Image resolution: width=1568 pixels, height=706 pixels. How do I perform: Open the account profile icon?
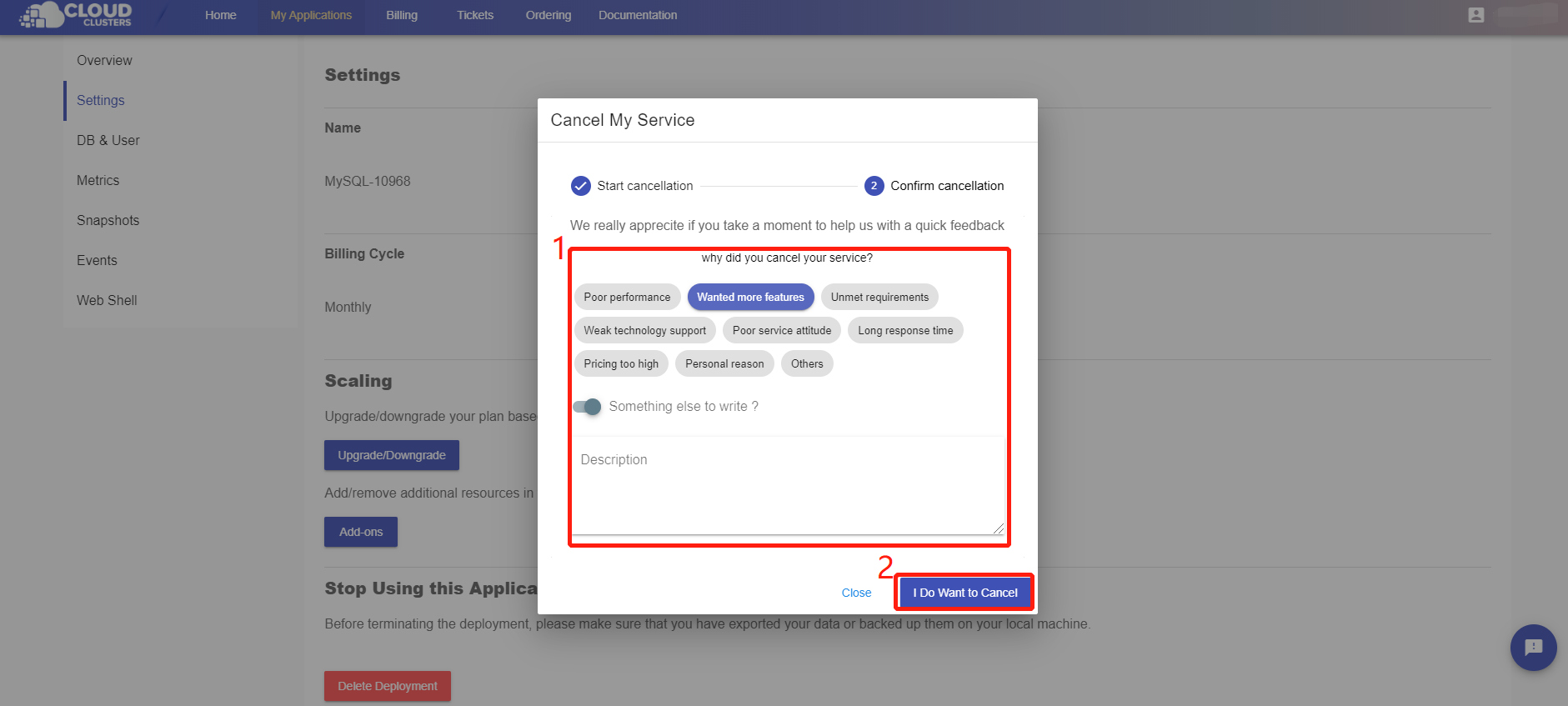pos(1475,15)
